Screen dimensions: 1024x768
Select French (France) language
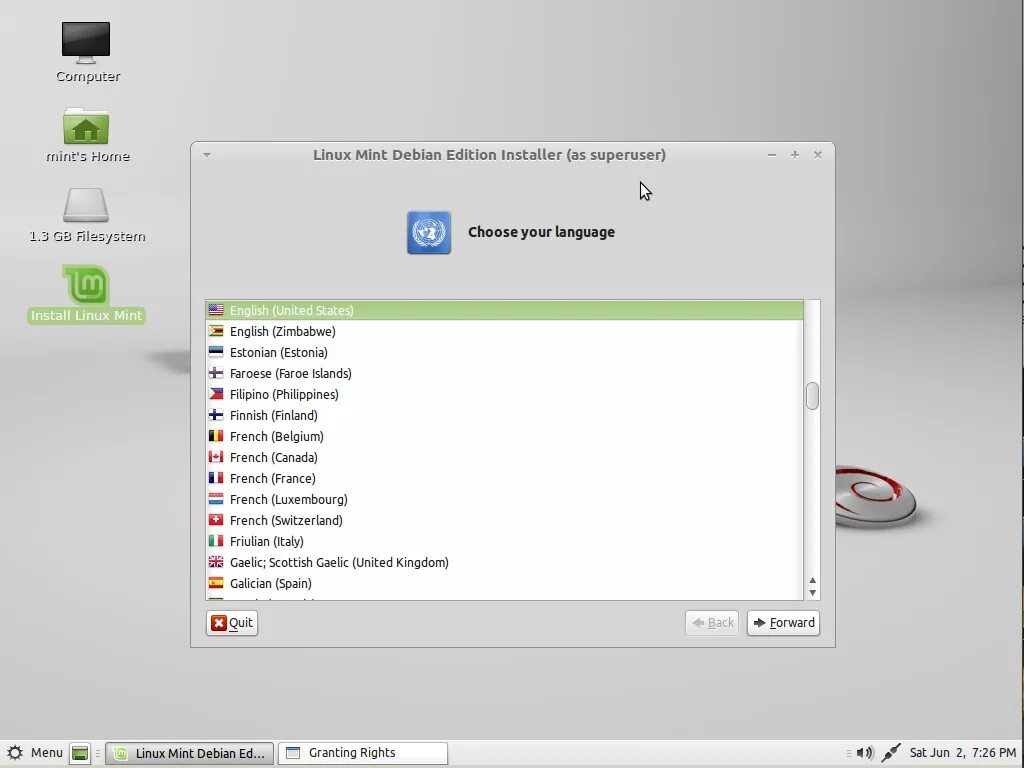(504, 478)
